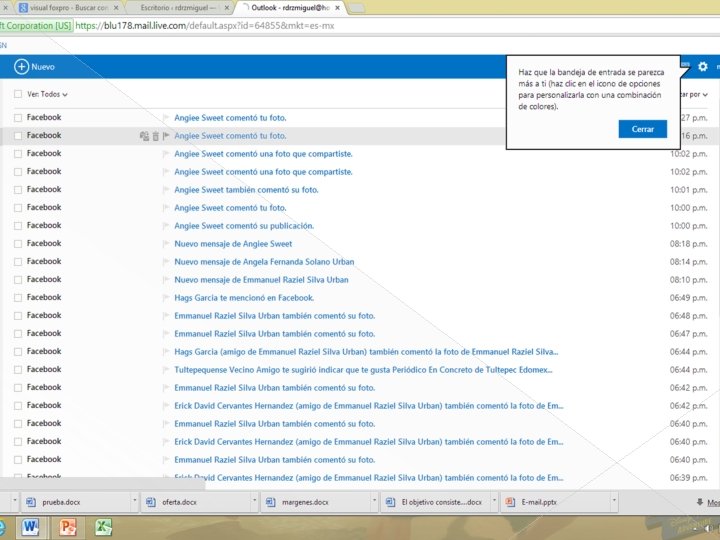The height and width of the screenshot is (540, 720).
Task: Open the sort-by dropdown chevron at right
Action: point(705,95)
